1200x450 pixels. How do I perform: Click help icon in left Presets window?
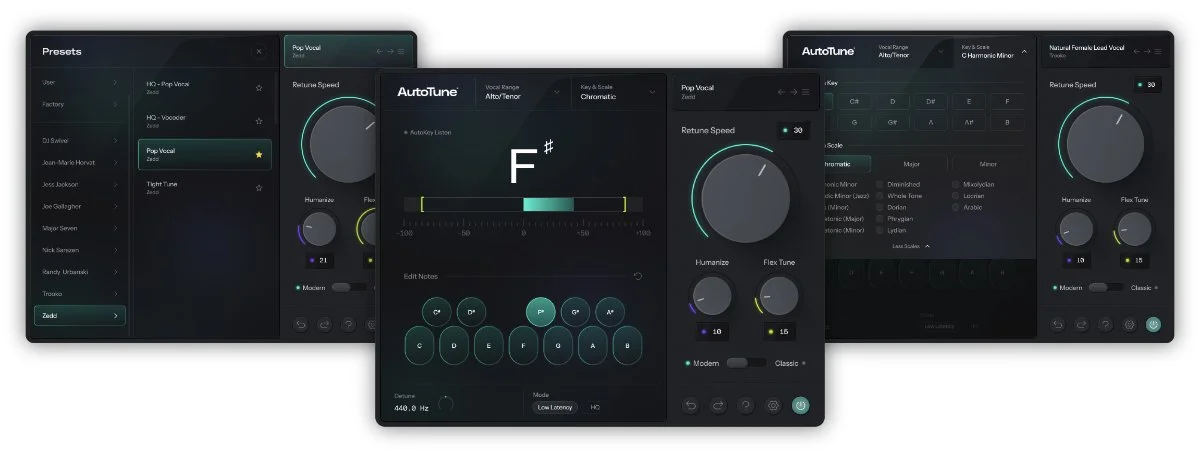tap(348, 324)
